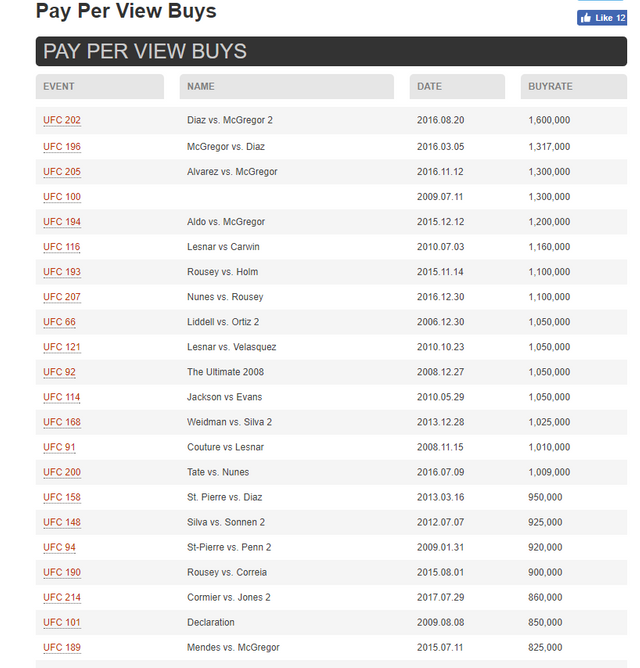Select the buyrate value 1,600,000

click(x=549, y=120)
